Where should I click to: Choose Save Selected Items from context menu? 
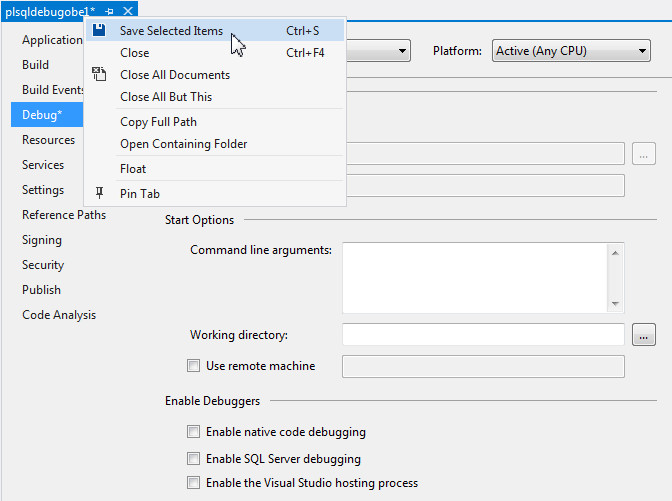[x=215, y=30]
